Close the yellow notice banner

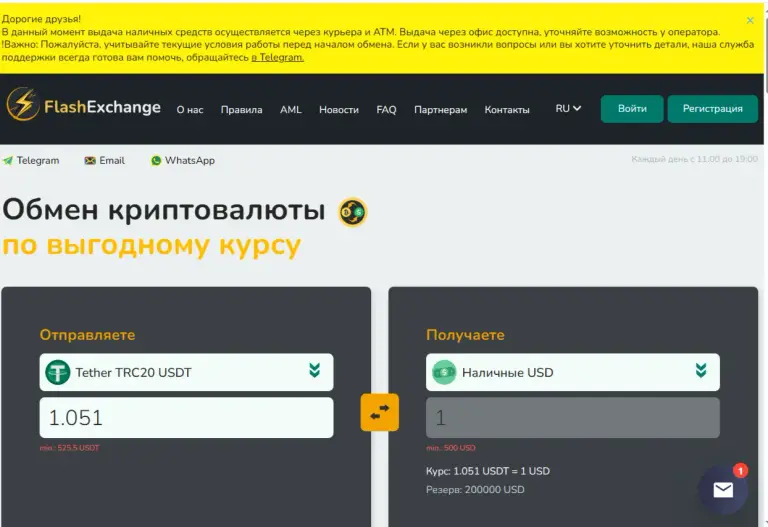pos(750,20)
